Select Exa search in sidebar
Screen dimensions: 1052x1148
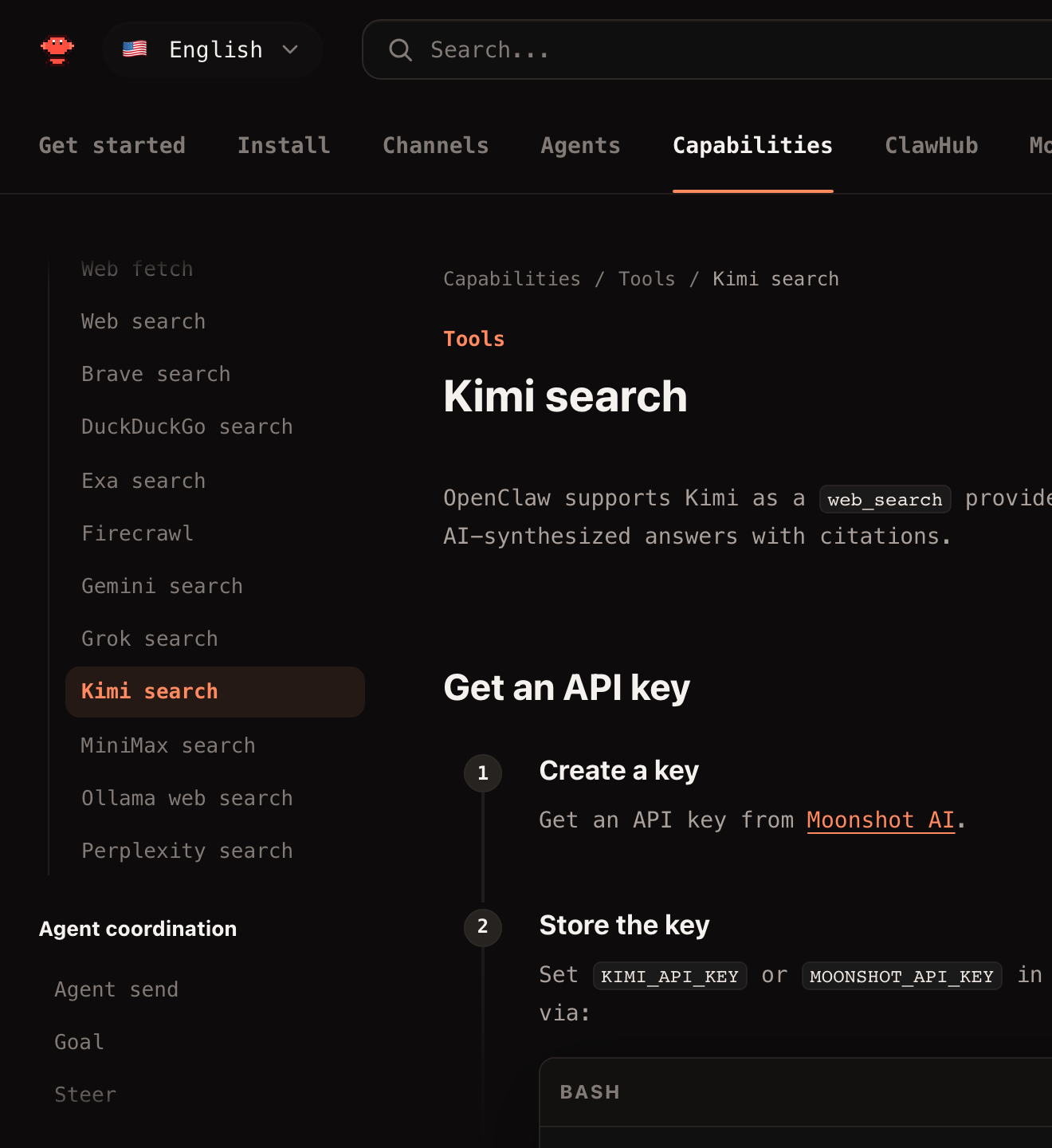143,481
